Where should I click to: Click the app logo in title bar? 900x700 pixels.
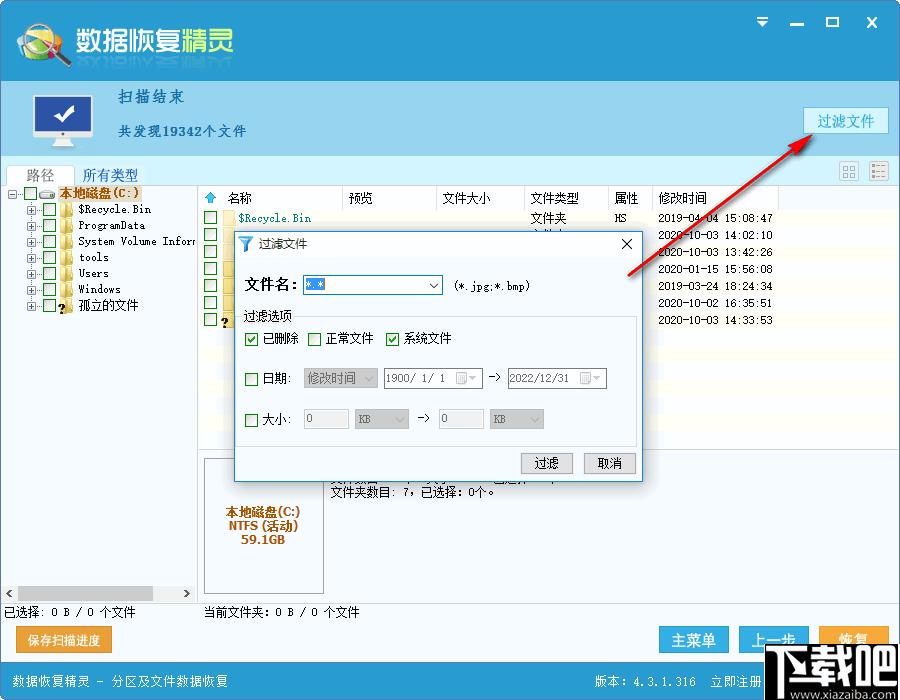(43, 41)
